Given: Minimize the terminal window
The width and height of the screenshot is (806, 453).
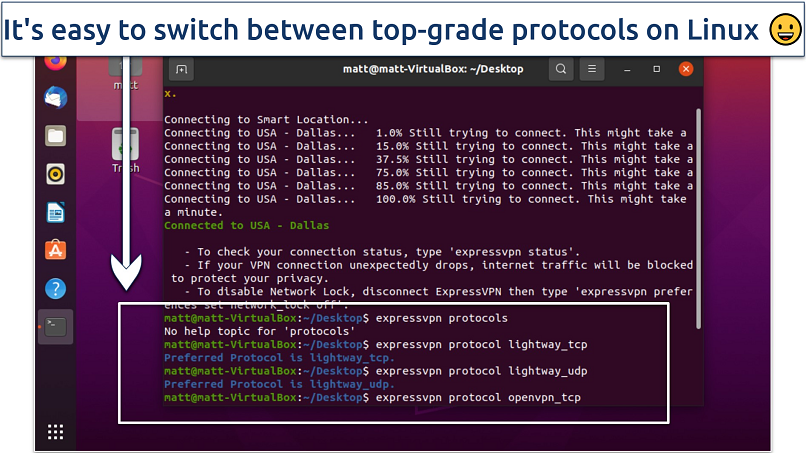Looking at the screenshot, I should tap(626, 70).
